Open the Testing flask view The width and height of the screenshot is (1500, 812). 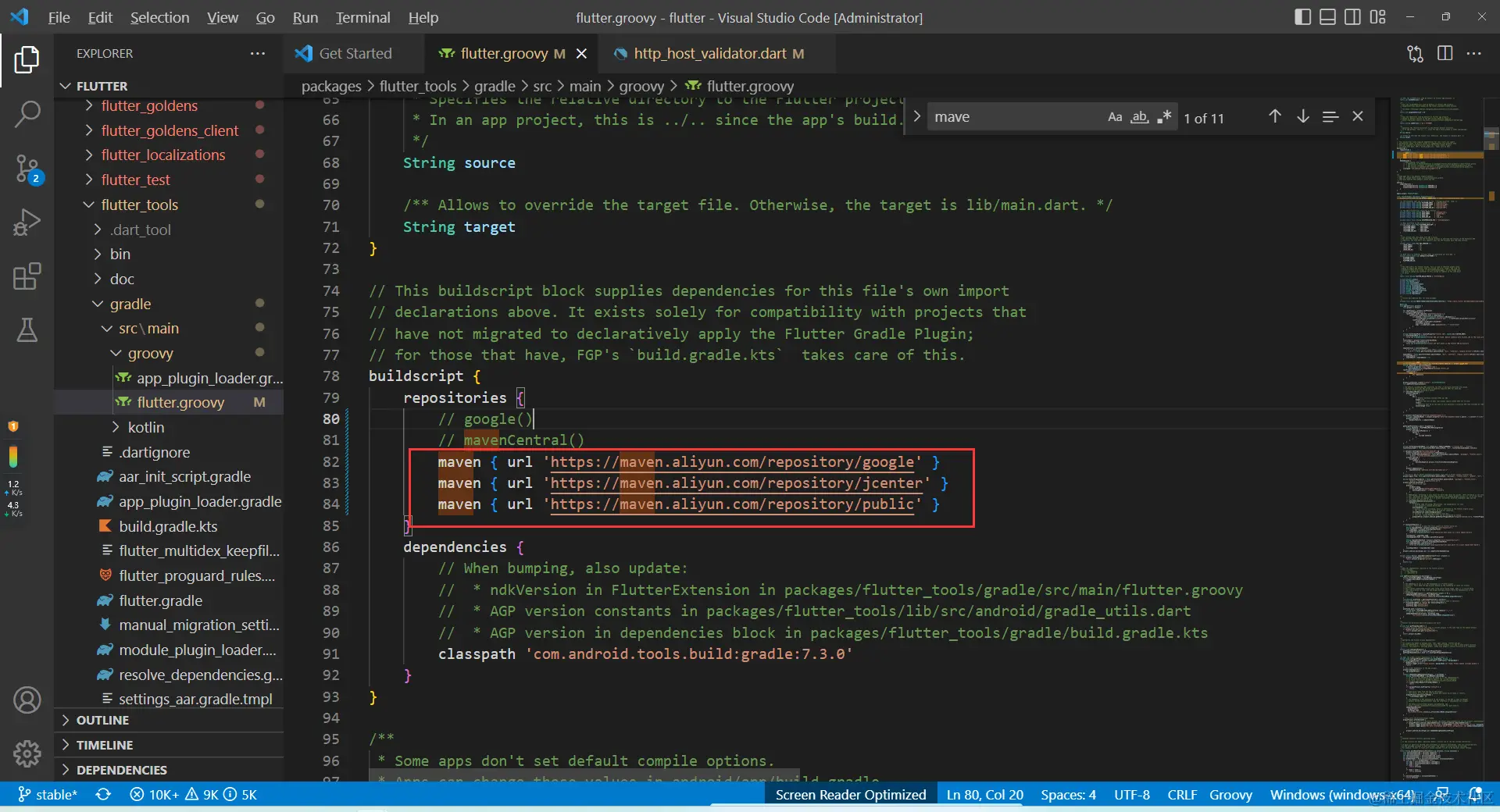[27, 330]
